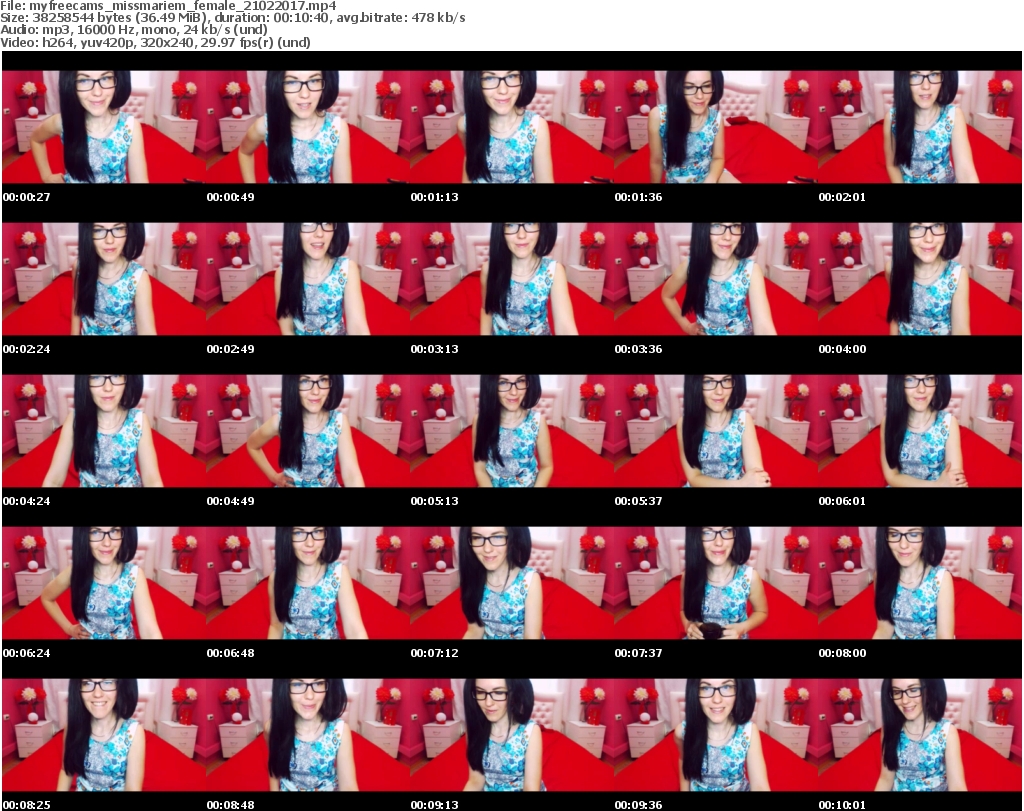Select the thumbnail frame at 00:05:37
This screenshot has width=1024, height=811.
(716, 431)
